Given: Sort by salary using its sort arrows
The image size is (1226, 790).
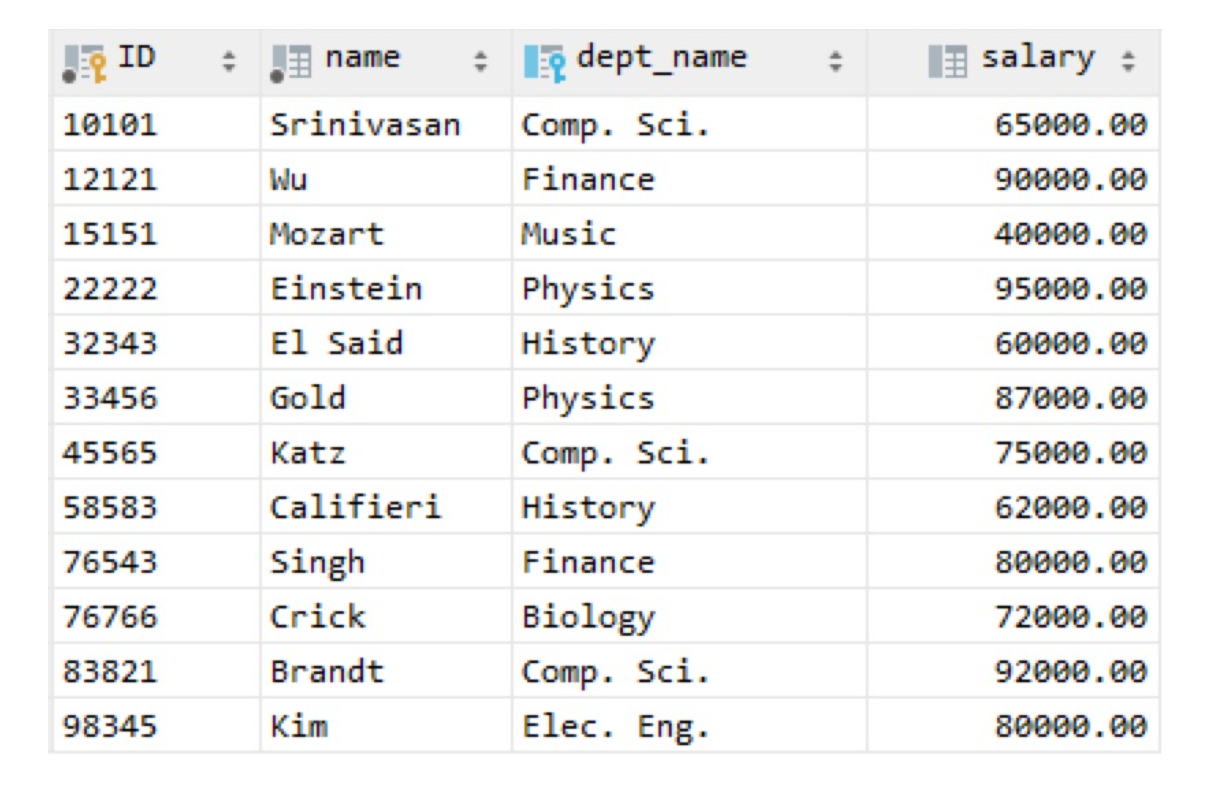Looking at the screenshot, I should click(x=1129, y=63).
